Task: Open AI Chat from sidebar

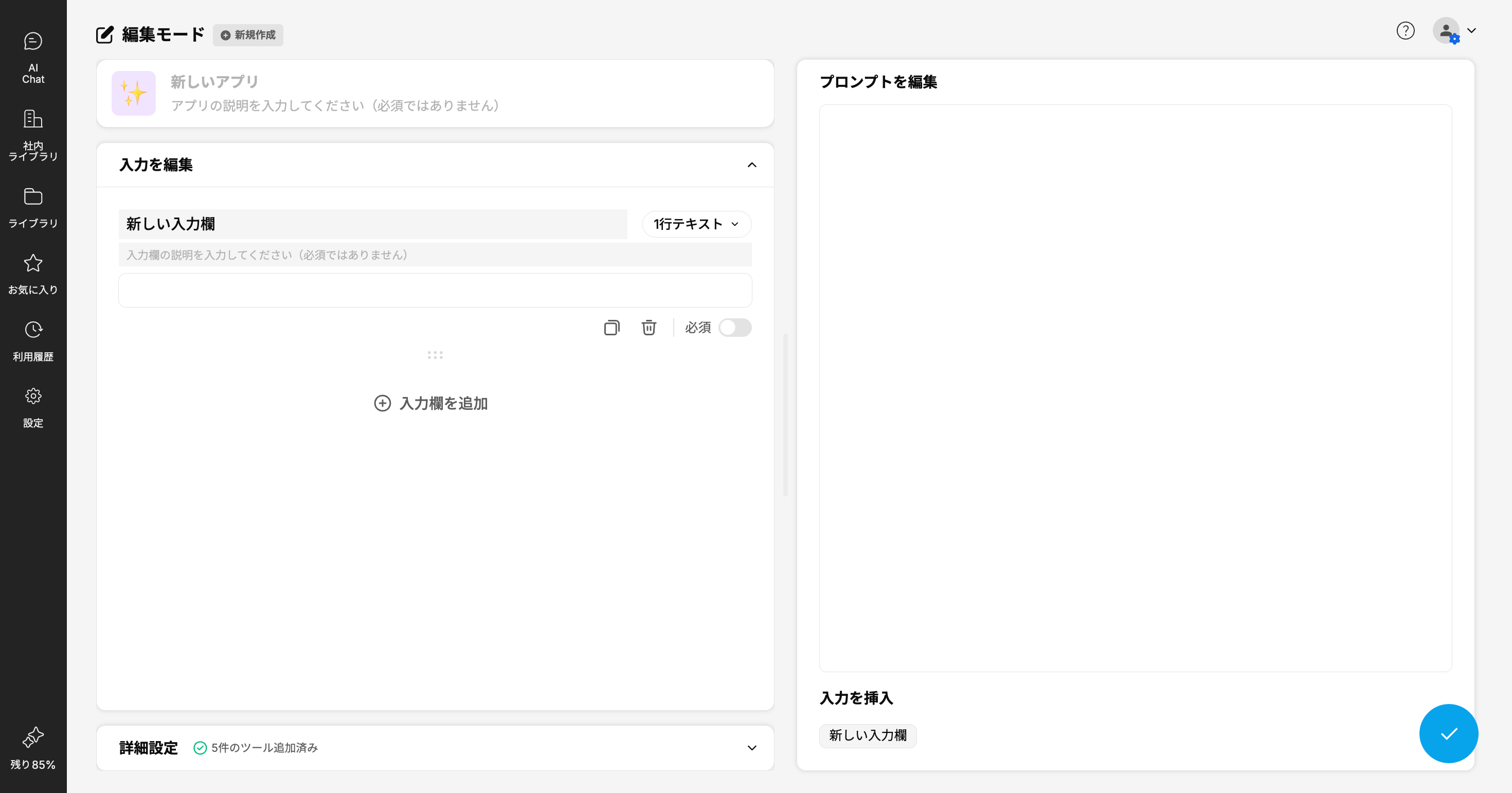Action: 33,58
